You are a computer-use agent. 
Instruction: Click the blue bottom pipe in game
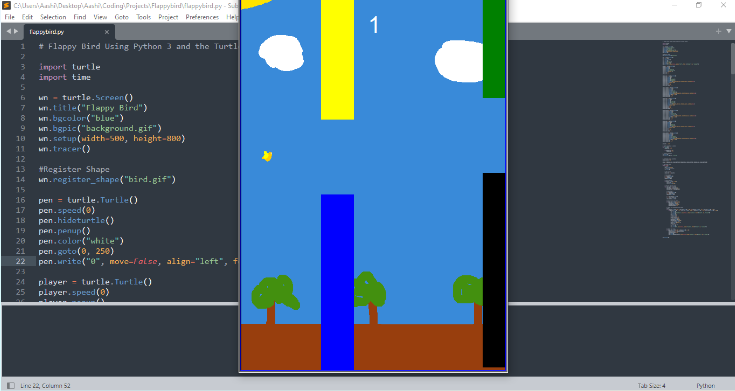click(337, 282)
